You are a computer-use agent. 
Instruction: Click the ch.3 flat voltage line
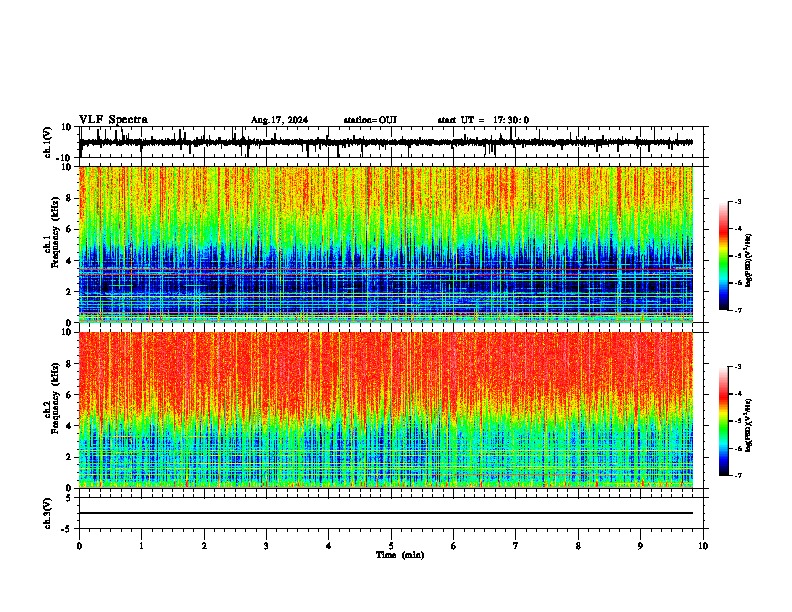[x=385, y=513]
